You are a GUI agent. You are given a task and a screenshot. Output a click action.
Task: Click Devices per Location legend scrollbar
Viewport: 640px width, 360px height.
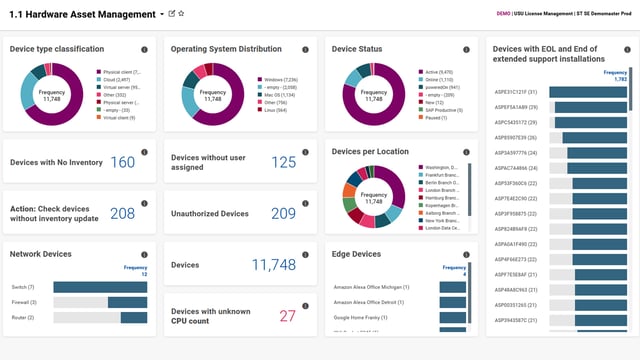[x=469, y=189]
